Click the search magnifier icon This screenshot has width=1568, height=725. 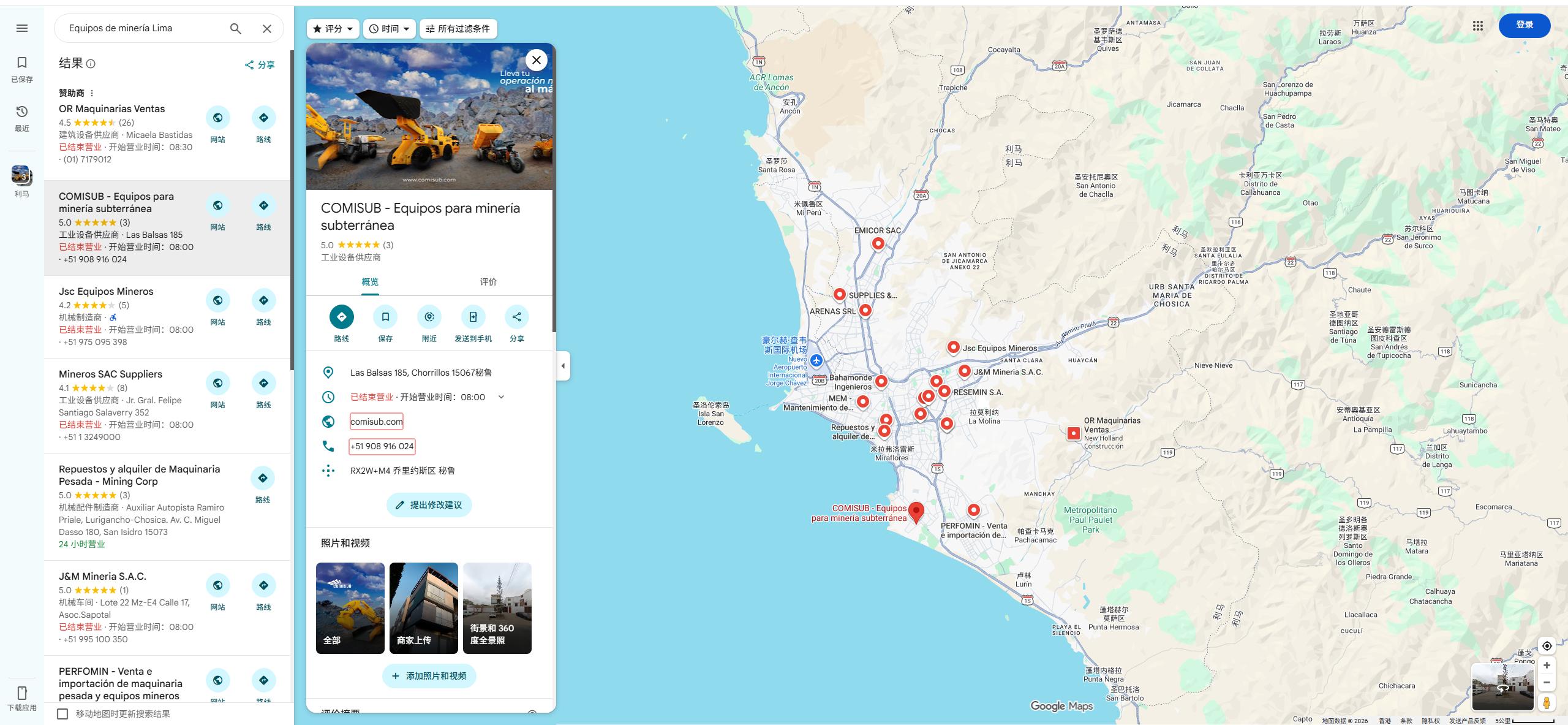click(x=236, y=28)
